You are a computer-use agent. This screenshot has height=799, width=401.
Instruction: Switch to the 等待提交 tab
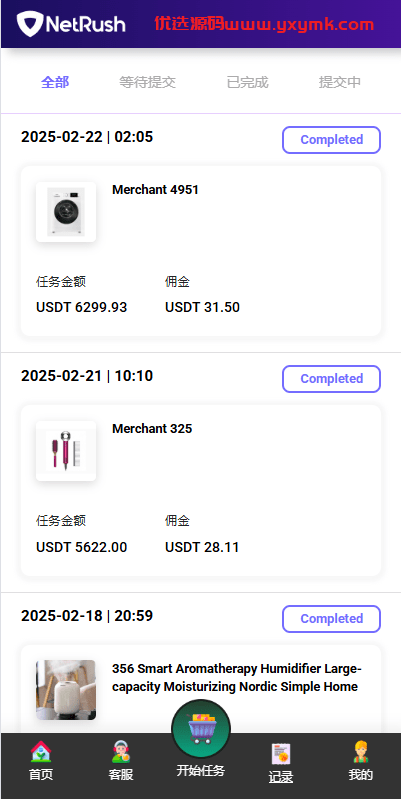(148, 82)
